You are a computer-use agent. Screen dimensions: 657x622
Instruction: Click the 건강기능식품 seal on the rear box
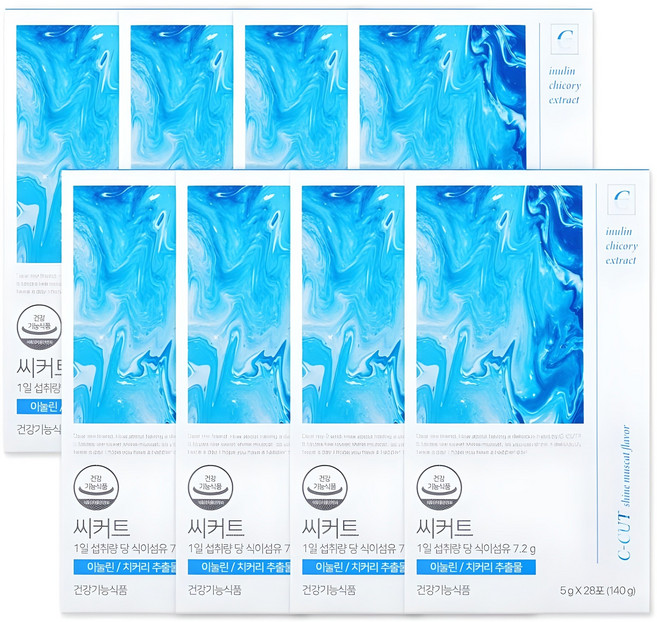pos(39,327)
